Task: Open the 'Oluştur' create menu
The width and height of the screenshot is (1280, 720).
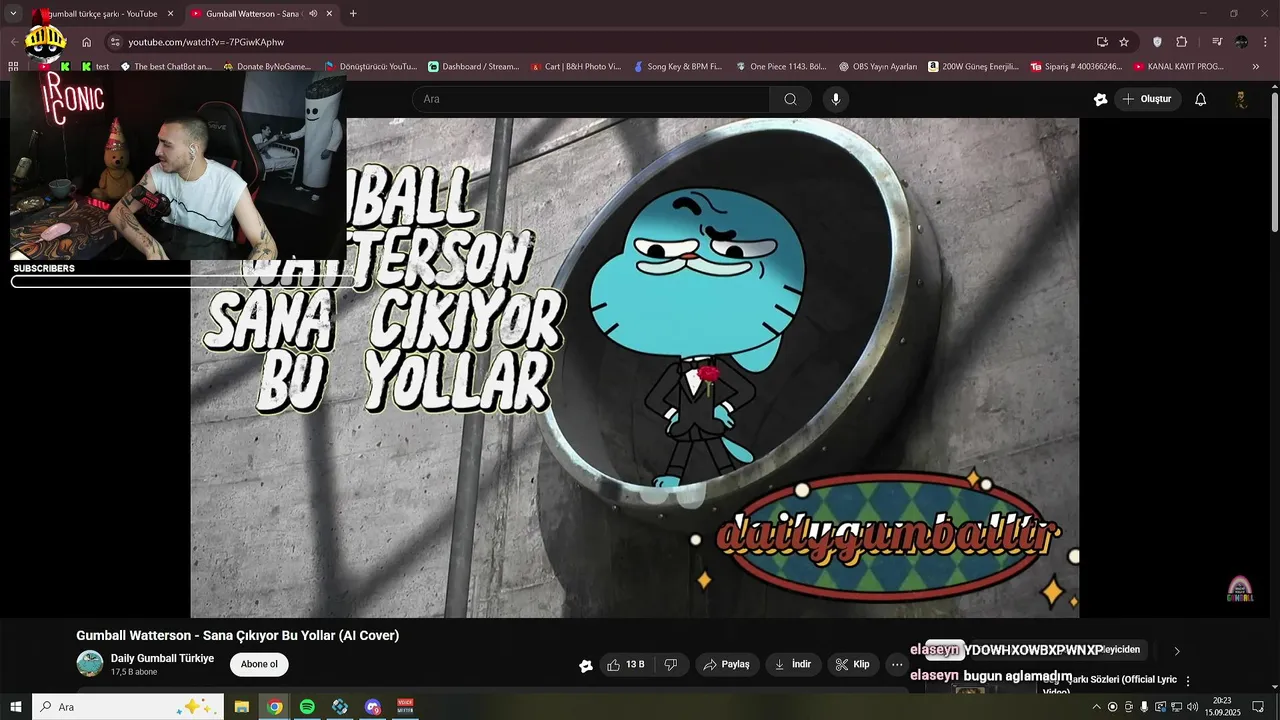Action: [x=1147, y=99]
